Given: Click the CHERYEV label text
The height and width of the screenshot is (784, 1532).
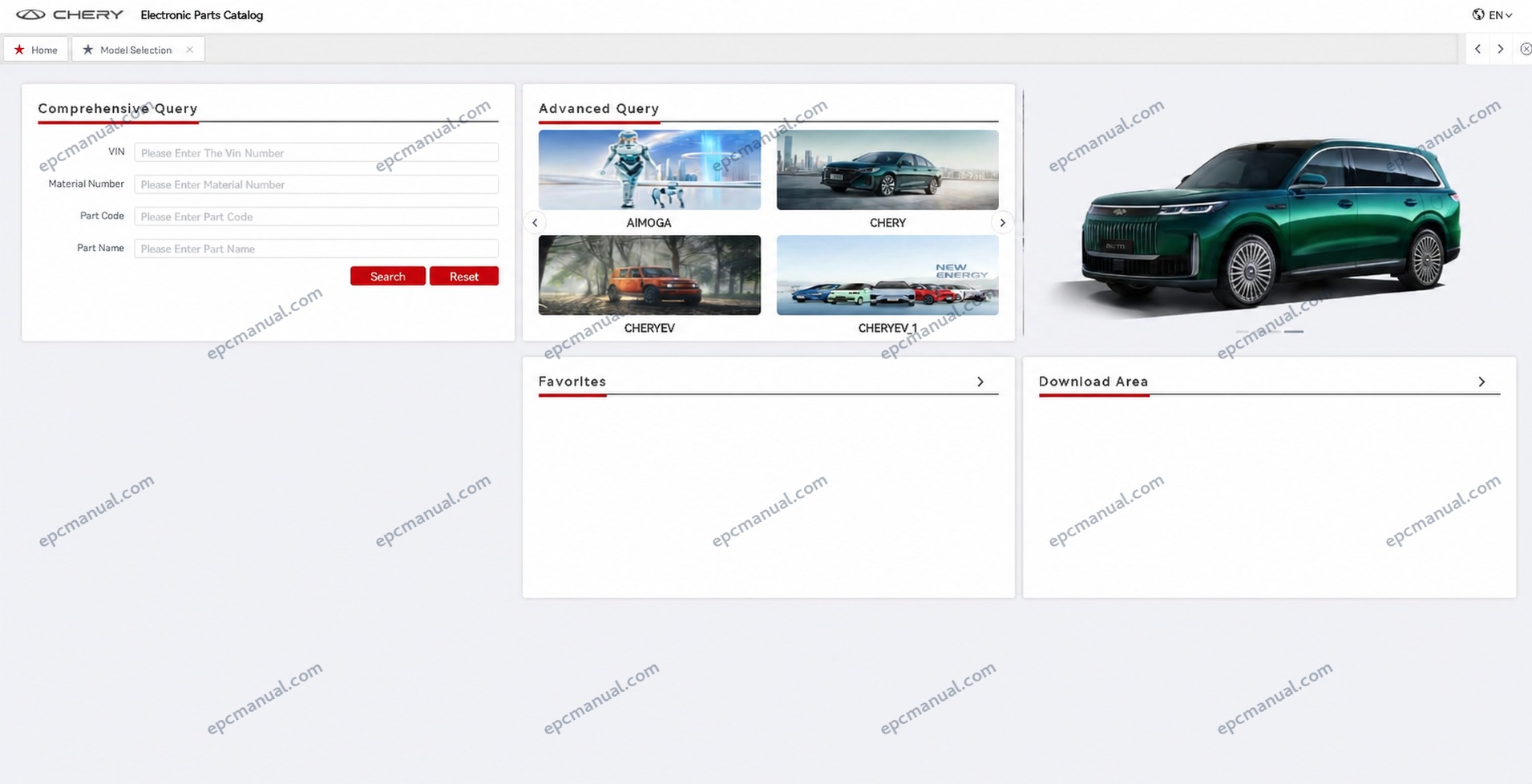Looking at the screenshot, I should (x=649, y=328).
